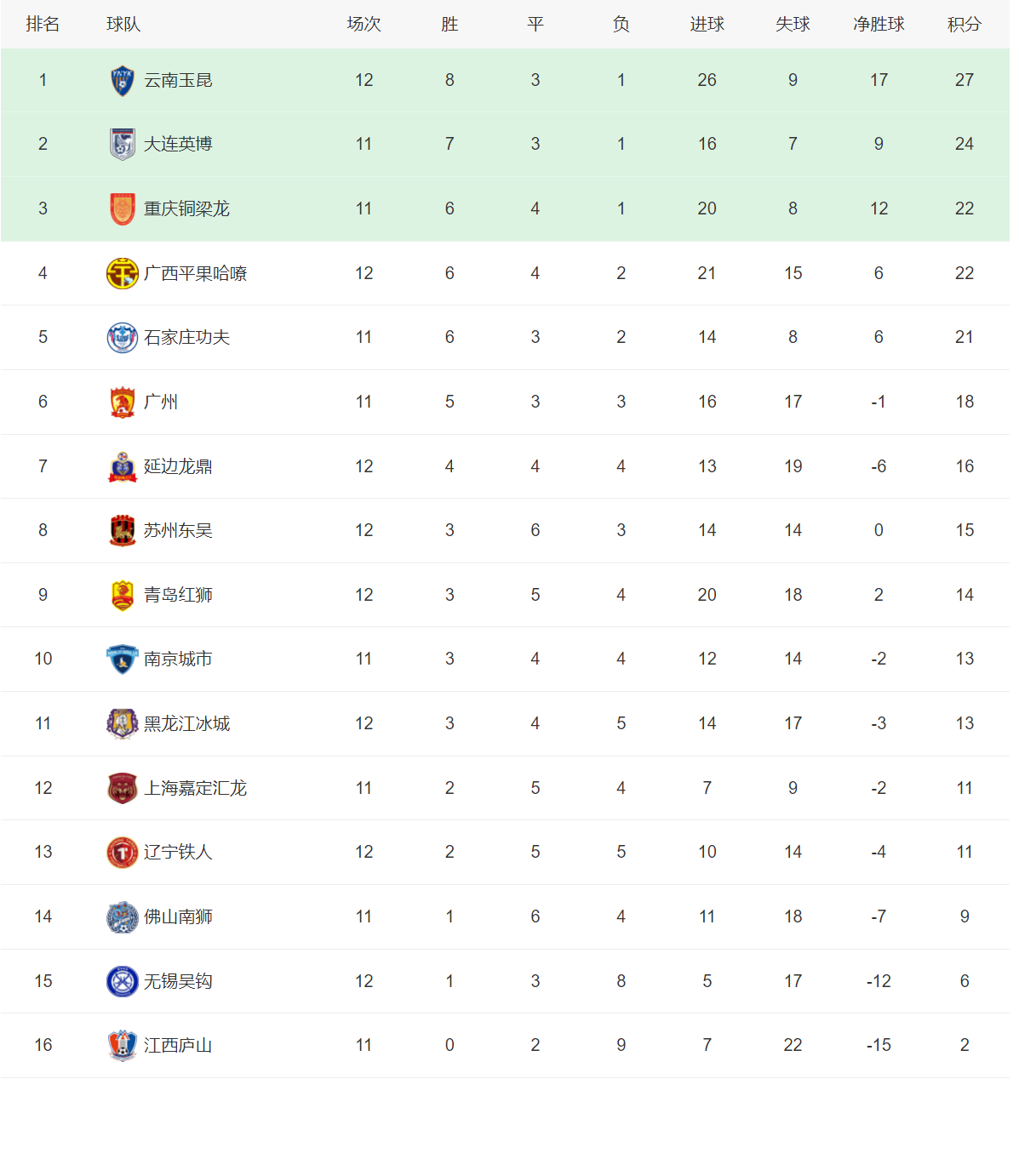
Task: Click the 苏州东吴 team crest
Action: [123, 531]
